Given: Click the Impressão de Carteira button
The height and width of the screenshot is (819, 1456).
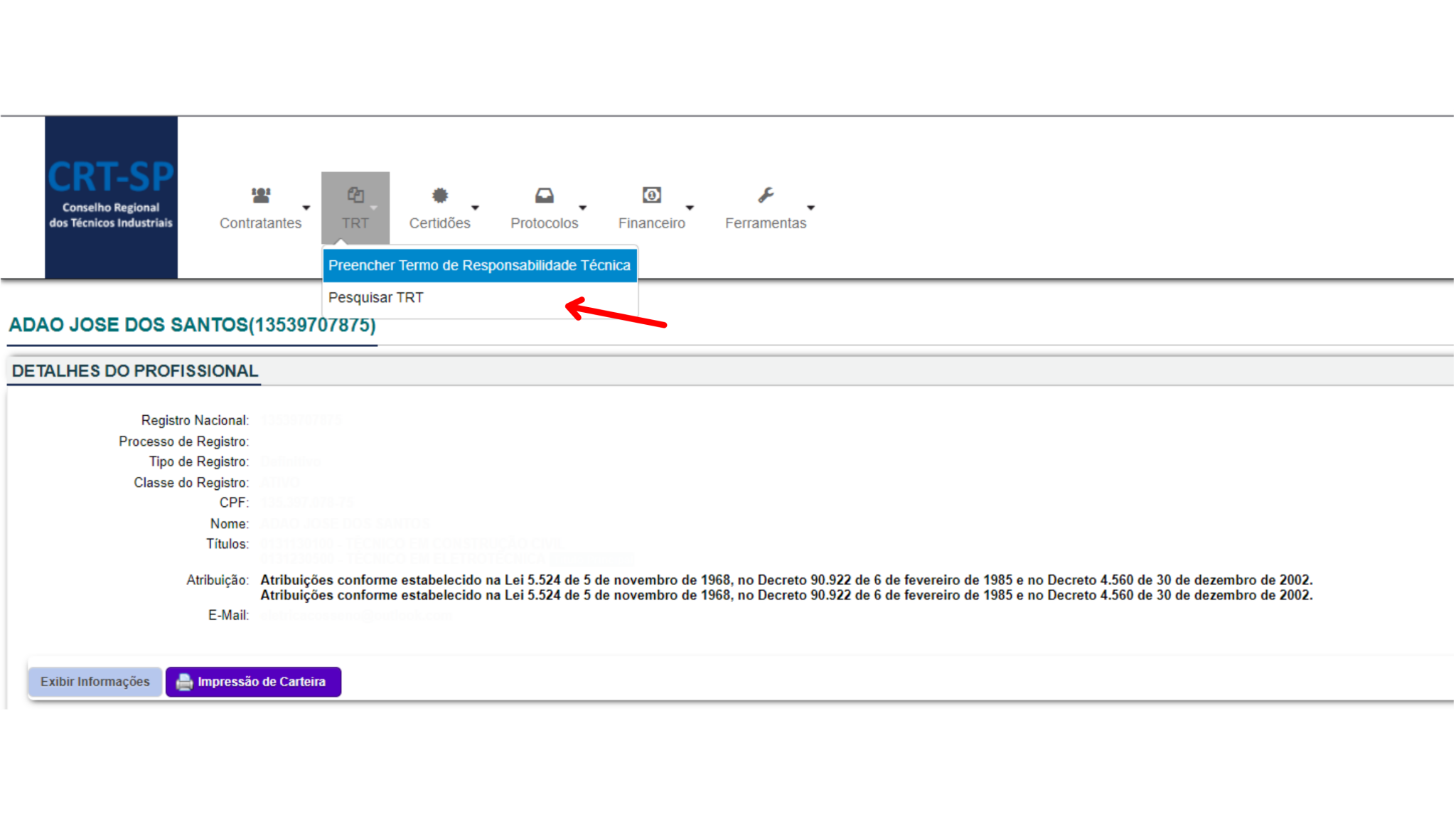Looking at the screenshot, I should coord(254,682).
